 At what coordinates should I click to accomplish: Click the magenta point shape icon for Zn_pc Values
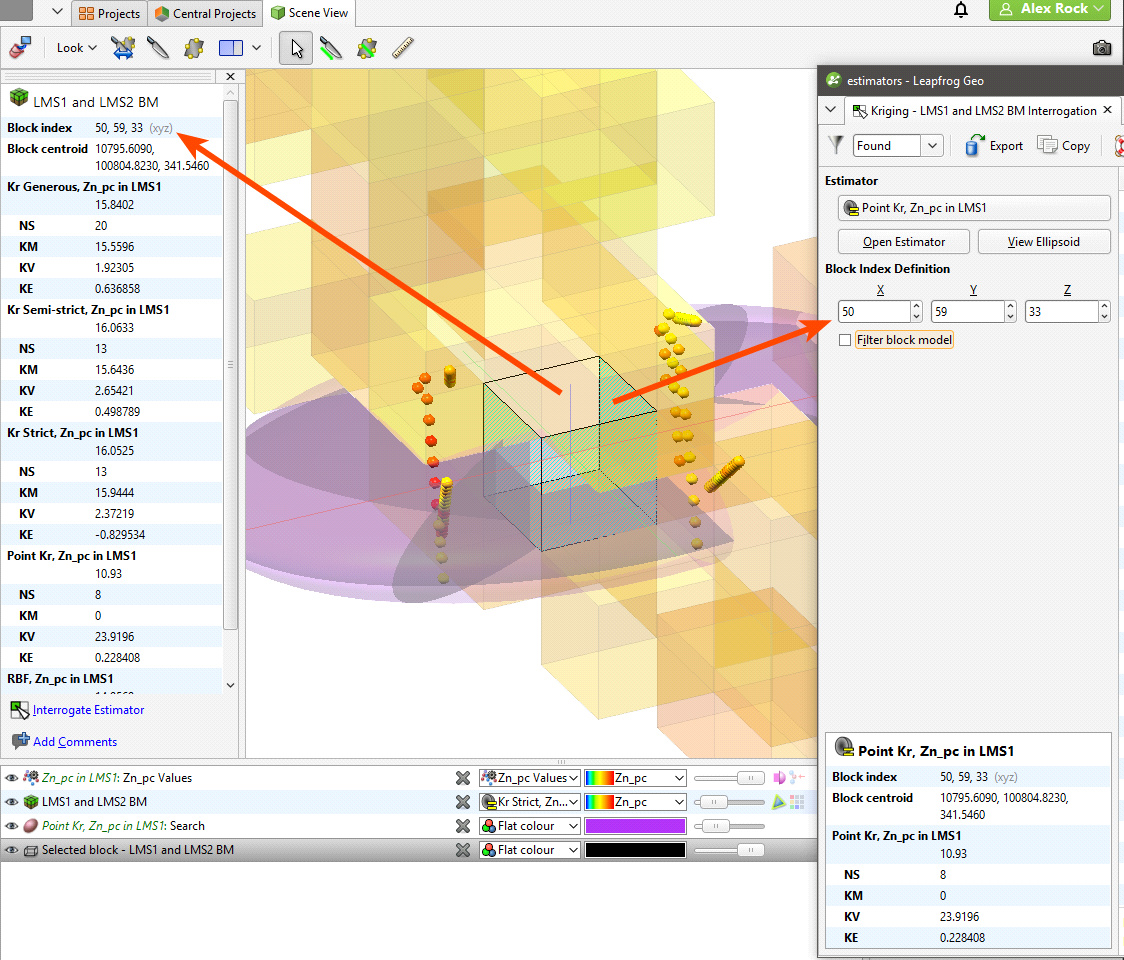[778, 778]
